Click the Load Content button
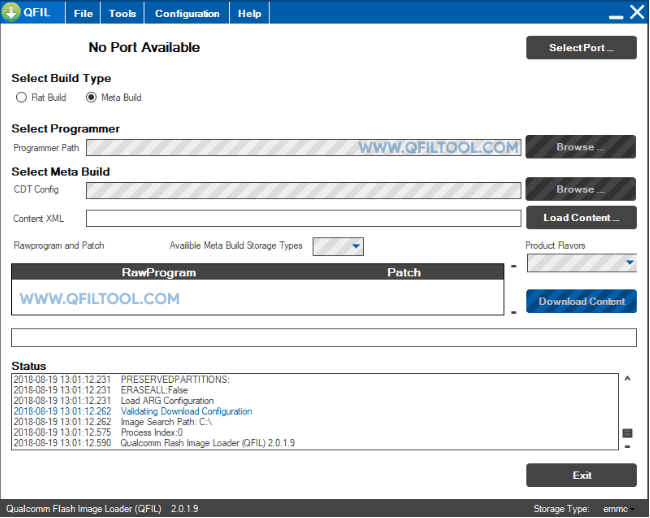The height and width of the screenshot is (518, 650). click(x=581, y=218)
